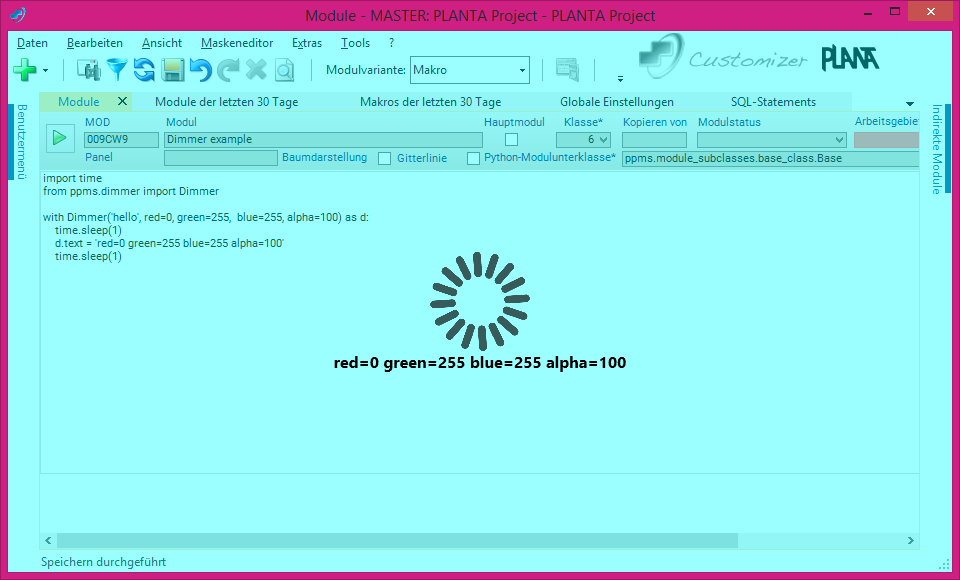
Task: Click the grey redo arrow icon
Action: point(228,70)
